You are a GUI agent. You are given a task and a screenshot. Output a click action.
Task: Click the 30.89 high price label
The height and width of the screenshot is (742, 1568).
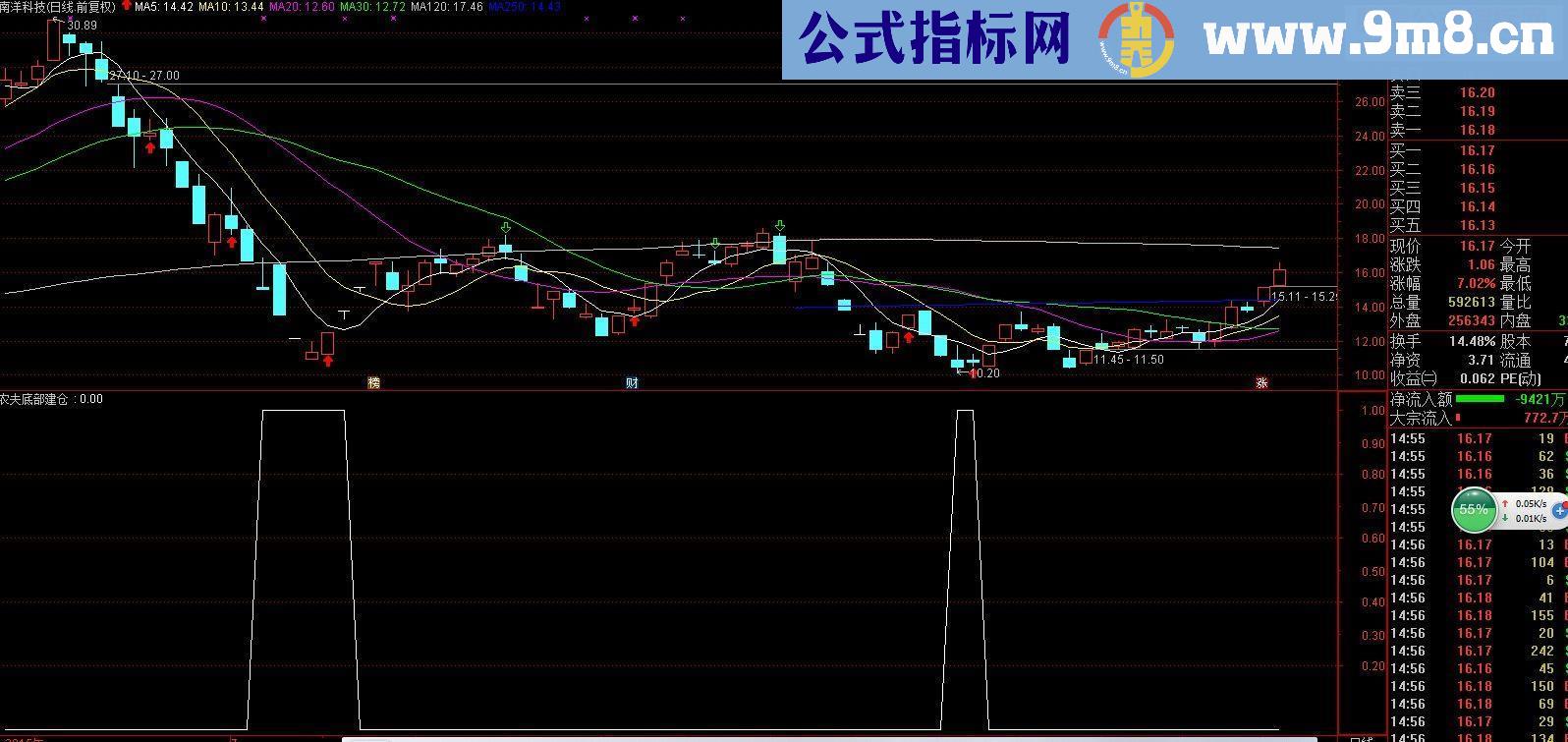pyautogui.click(x=84, y=26)
